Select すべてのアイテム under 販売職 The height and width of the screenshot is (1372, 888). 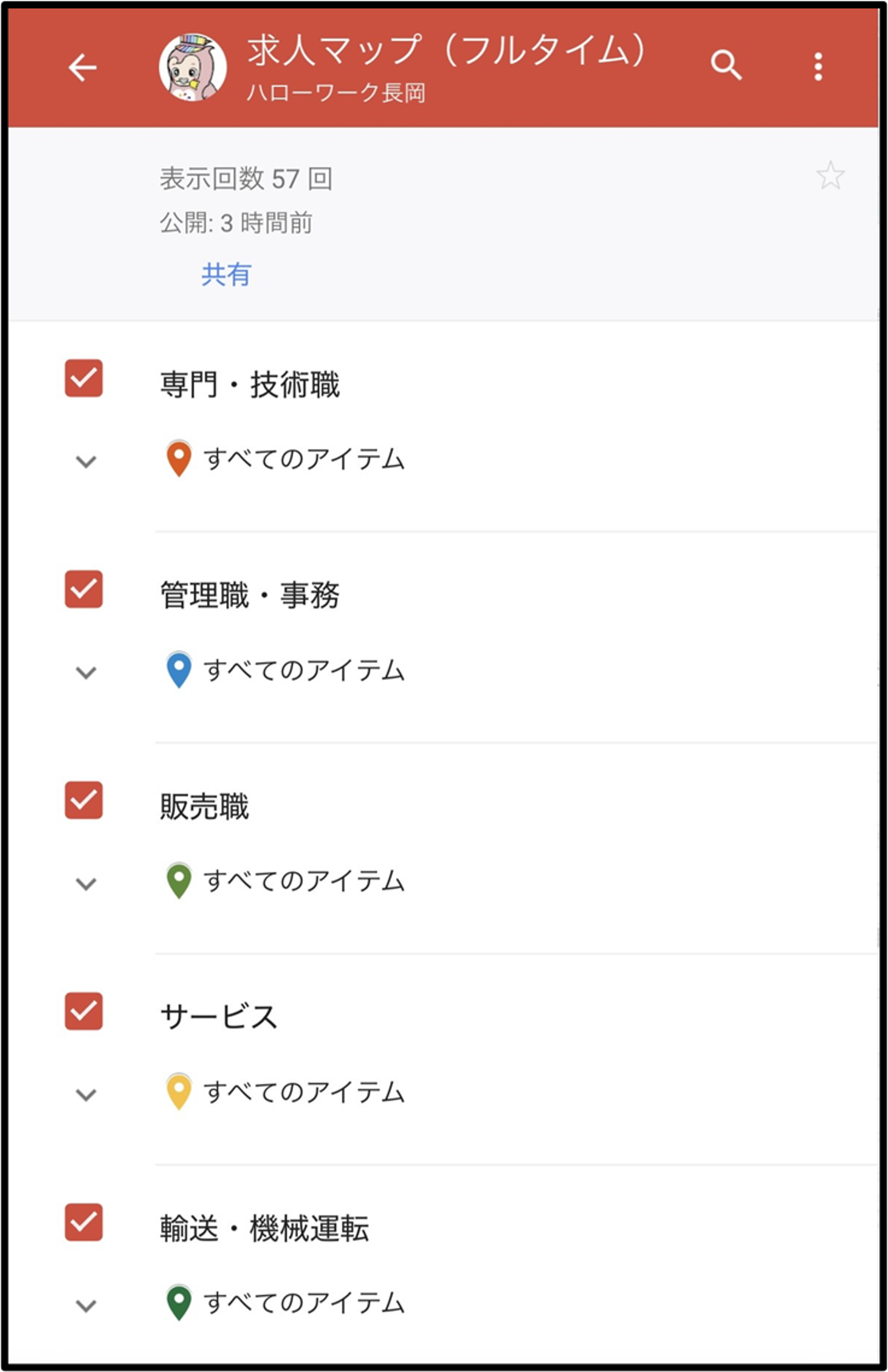pyautogui.click(x=303, y=881)
